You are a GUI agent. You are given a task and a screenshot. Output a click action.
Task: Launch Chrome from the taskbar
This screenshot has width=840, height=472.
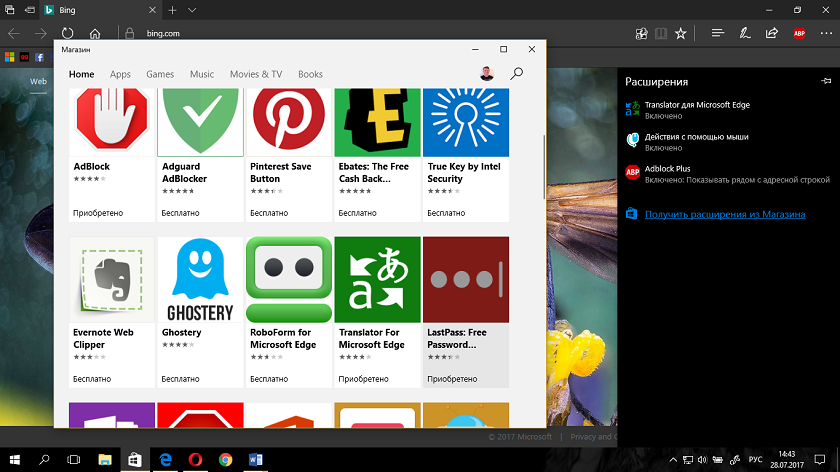tap(226, 460)
